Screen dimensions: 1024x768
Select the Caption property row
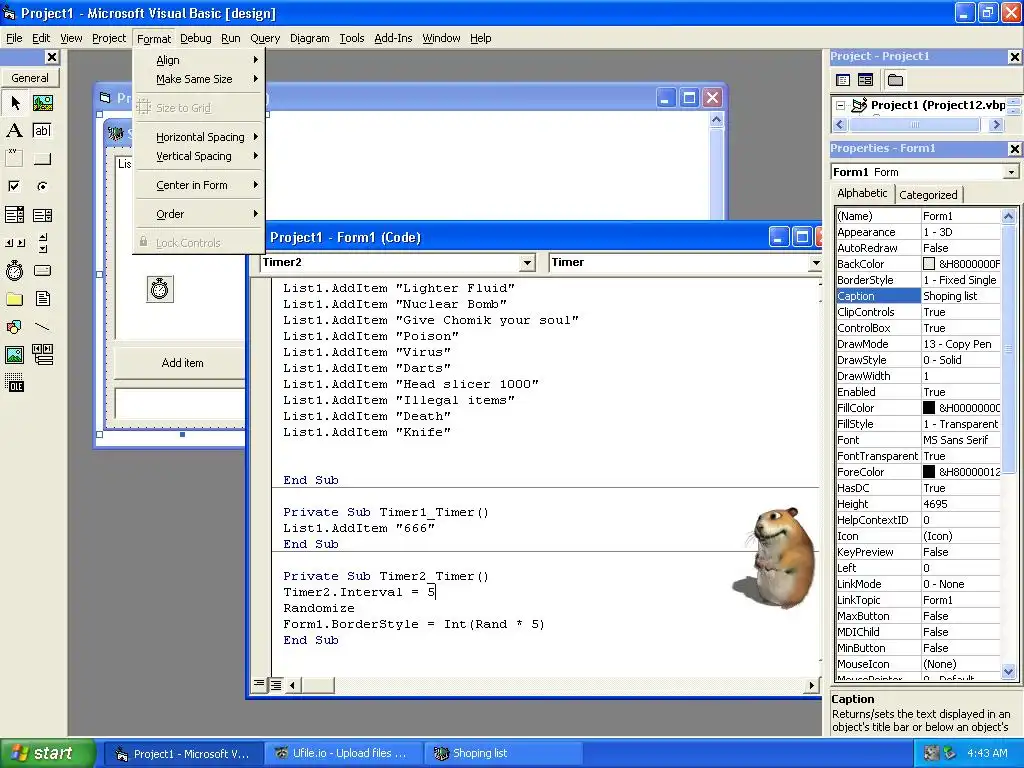(918, 296)
